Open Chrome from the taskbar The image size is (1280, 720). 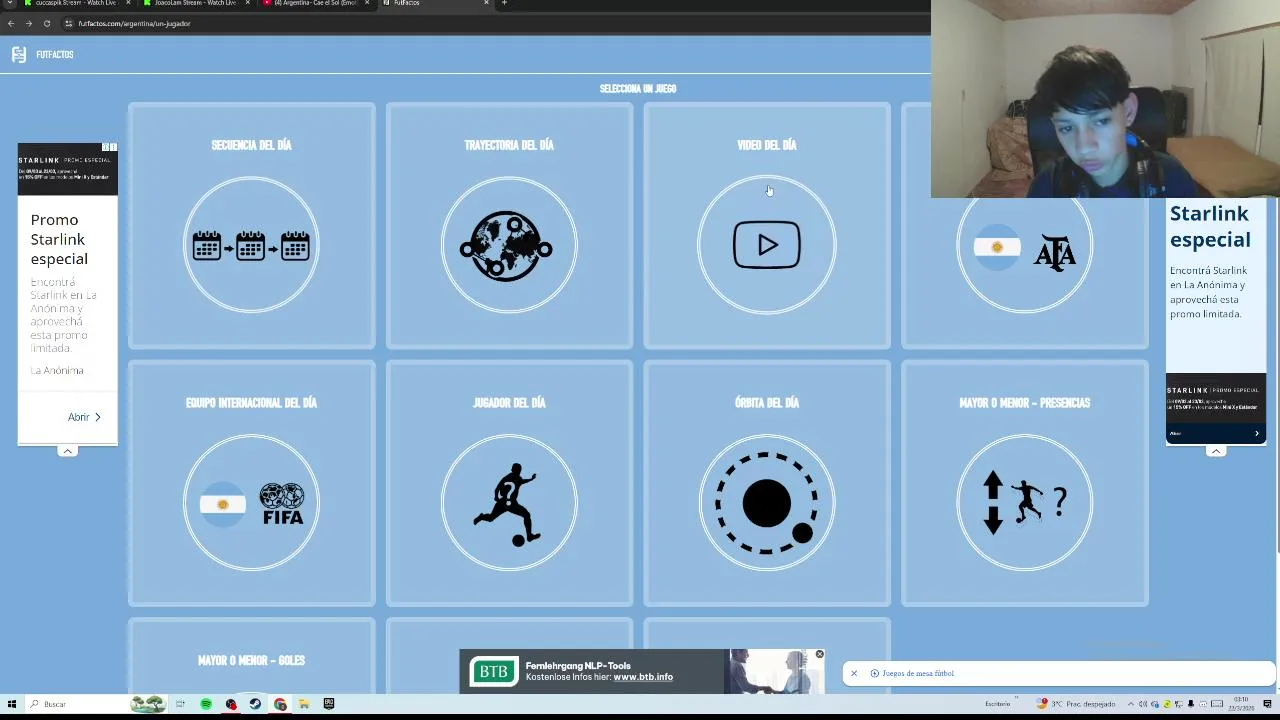(x=280, y=704)
